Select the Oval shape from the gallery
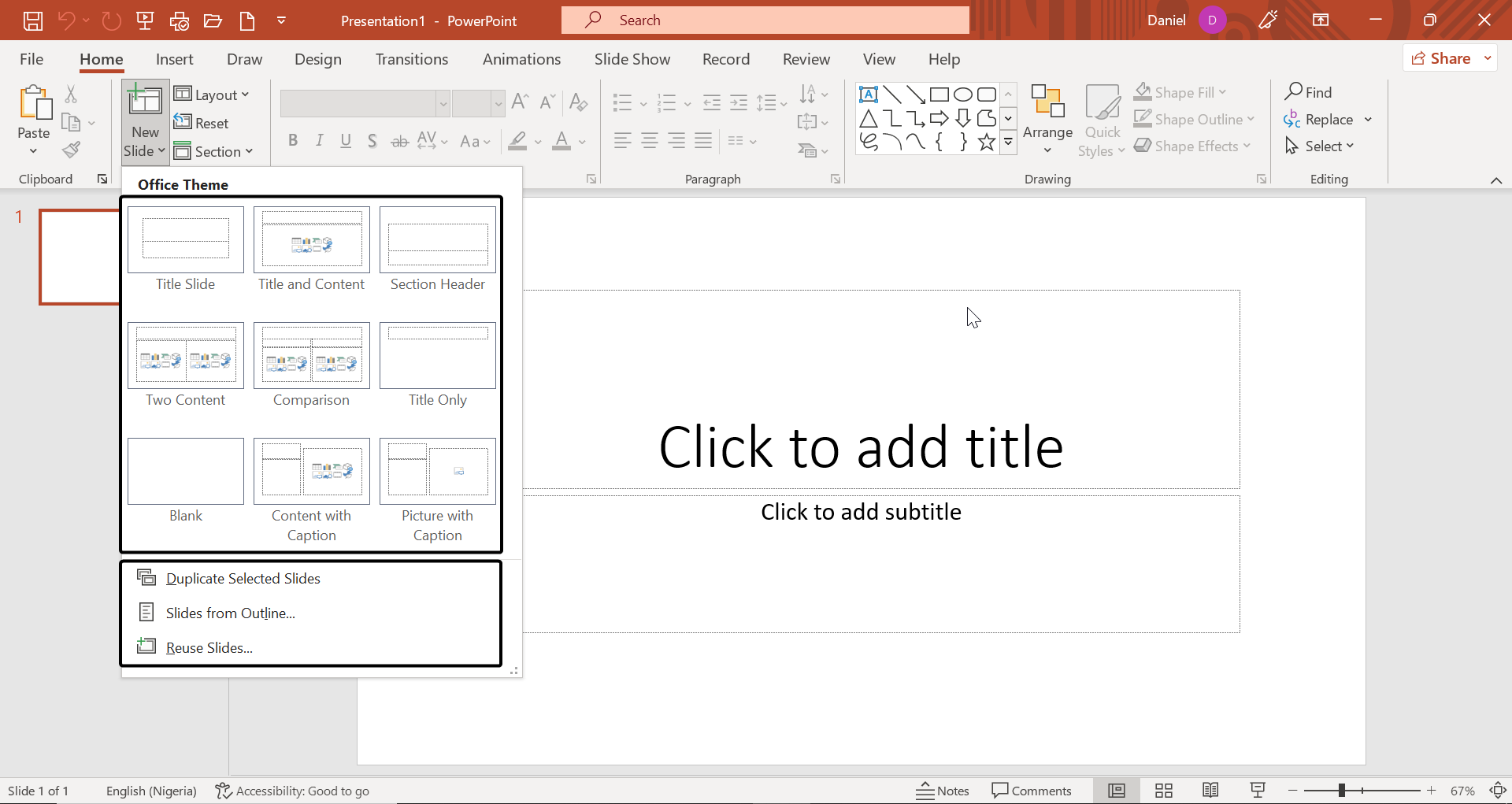The height and width of the screenshot is (804, 1512). pos(963,94)
